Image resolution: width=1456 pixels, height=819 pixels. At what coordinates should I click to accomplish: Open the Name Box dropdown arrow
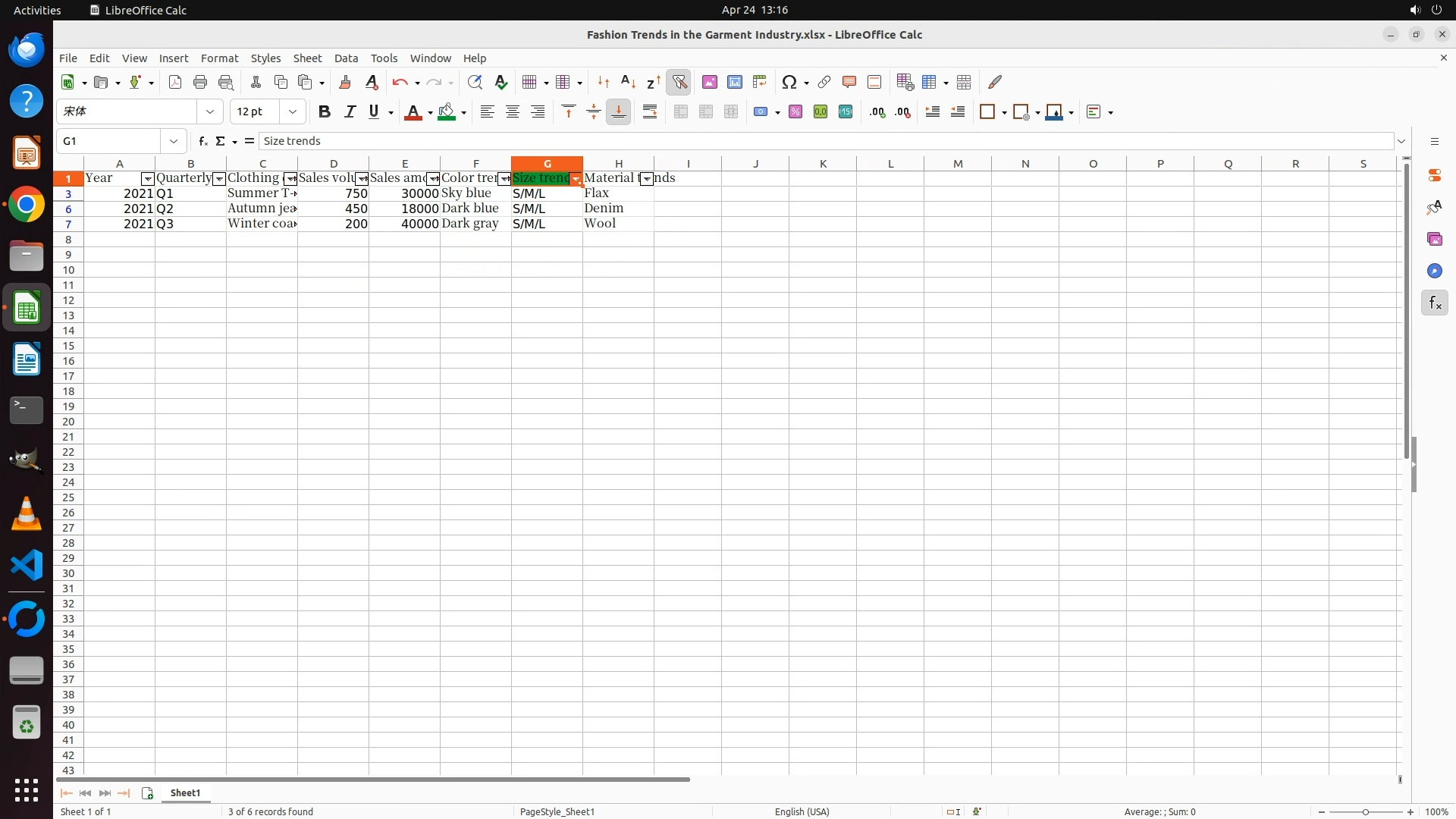click(174, 141)
